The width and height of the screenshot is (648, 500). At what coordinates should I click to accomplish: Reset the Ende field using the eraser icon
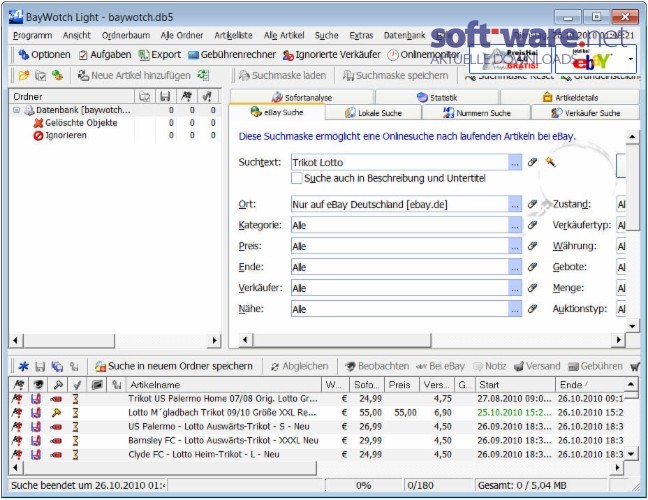532,267
